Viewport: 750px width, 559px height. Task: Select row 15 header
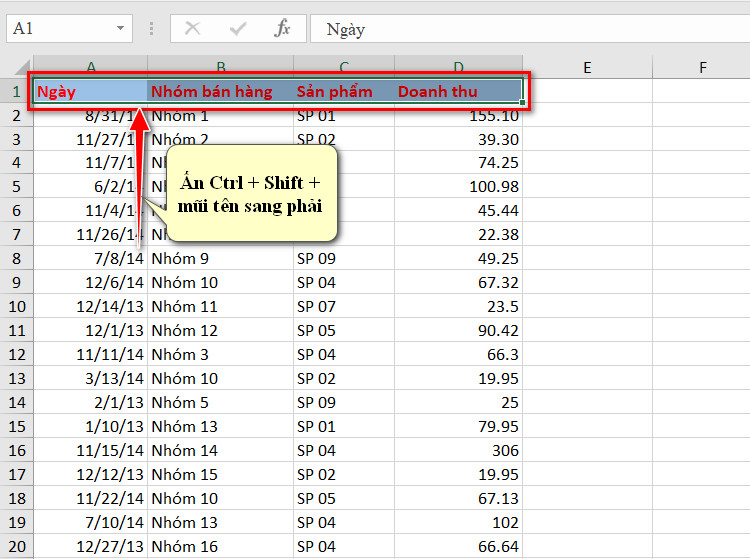point(16,426)
